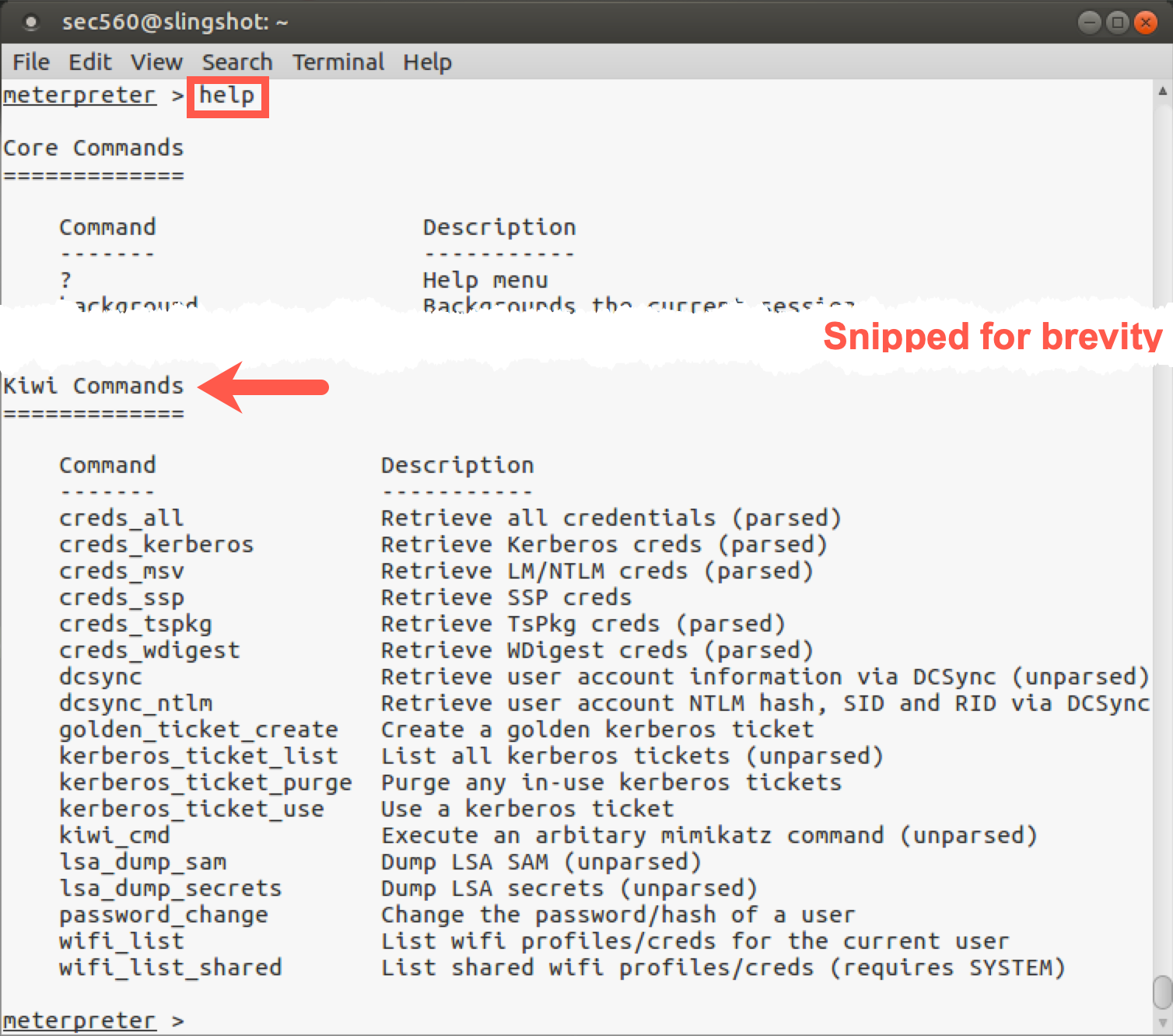Click the Kiwi Commands heading
Image resolution: width=1173 pixels, height=1036 pixels.
coord(93,386)
